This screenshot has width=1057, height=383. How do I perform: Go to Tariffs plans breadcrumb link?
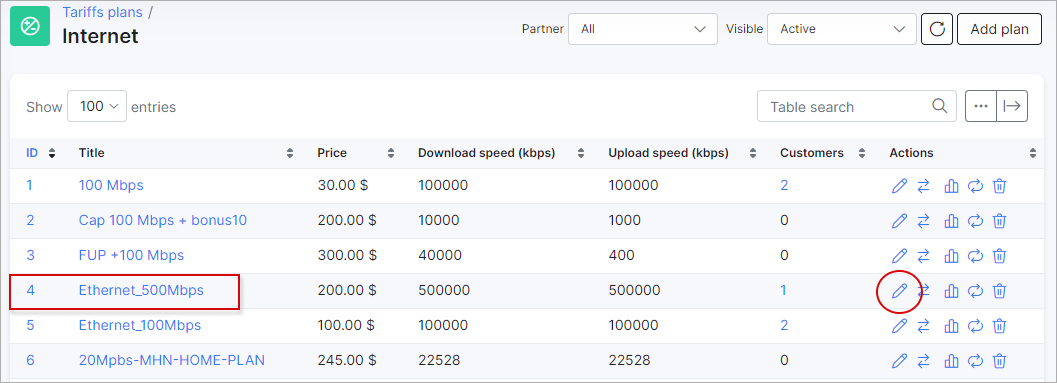pyautogui.click(x=102, y=12)
